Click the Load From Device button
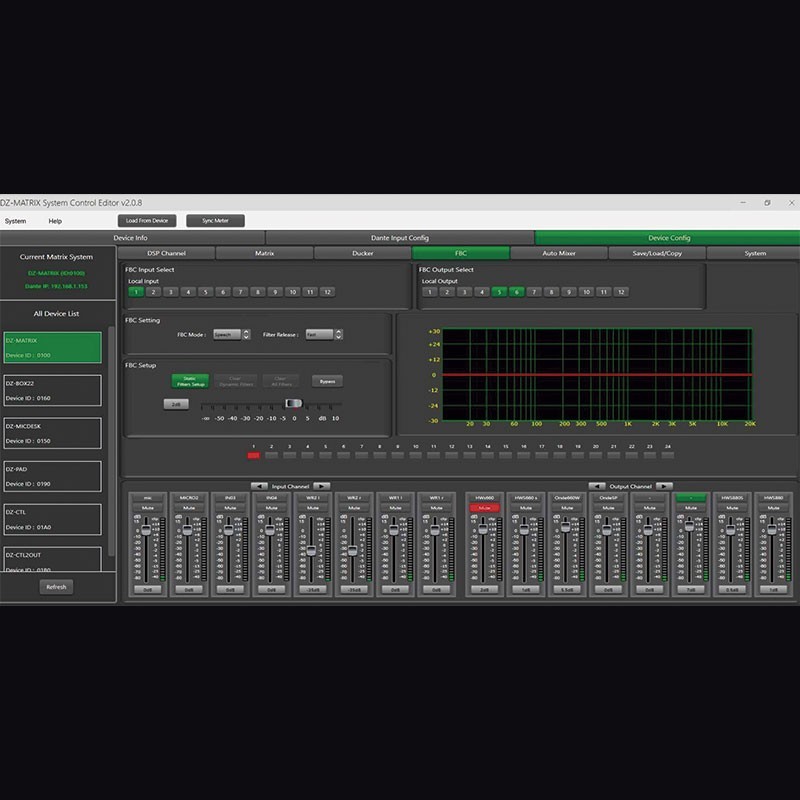 (x=147, y=220)
